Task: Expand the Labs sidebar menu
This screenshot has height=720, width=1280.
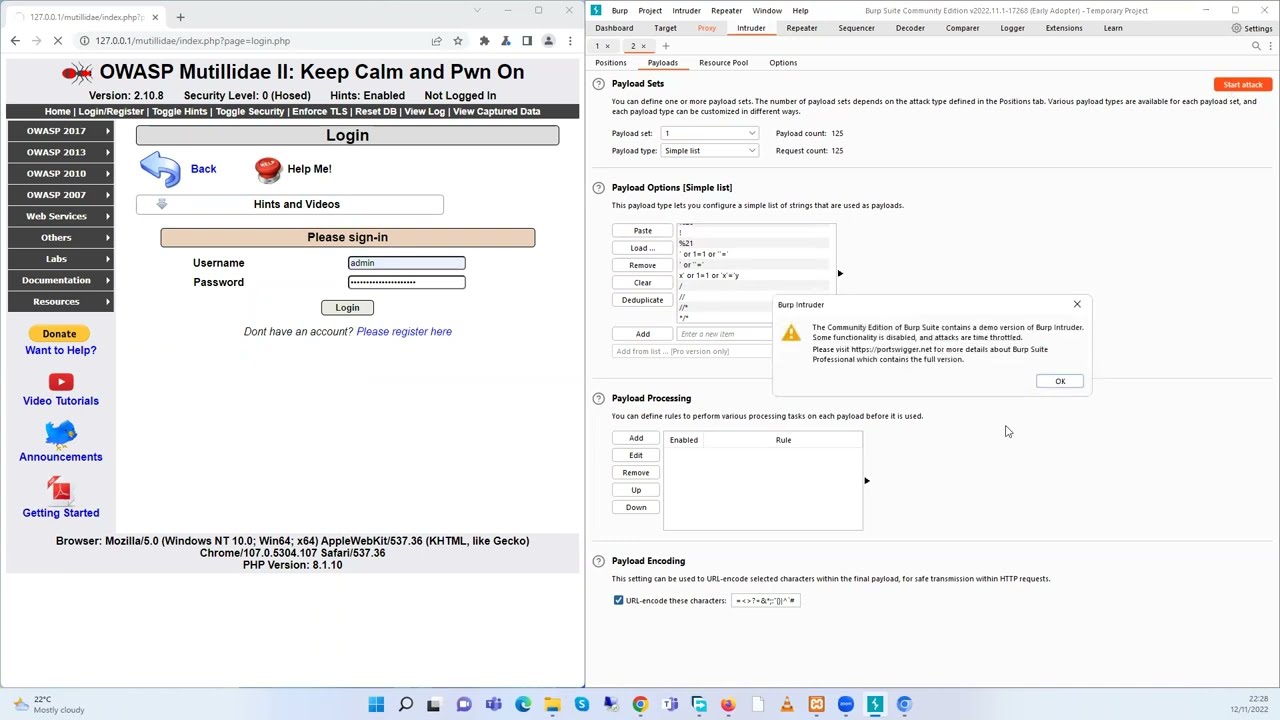Action: pos(60,259)
